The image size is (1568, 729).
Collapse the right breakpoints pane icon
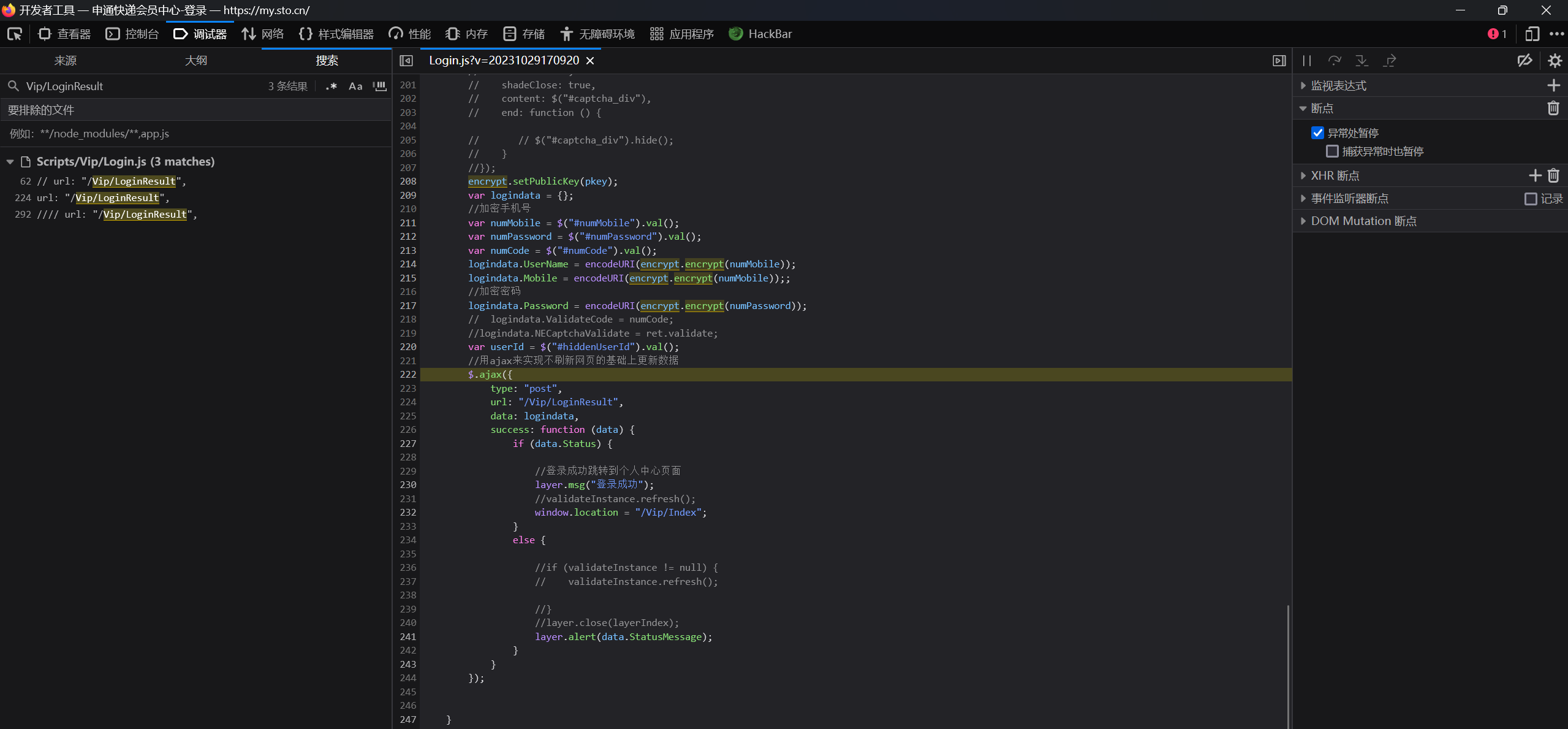(x=1279, y=61)
